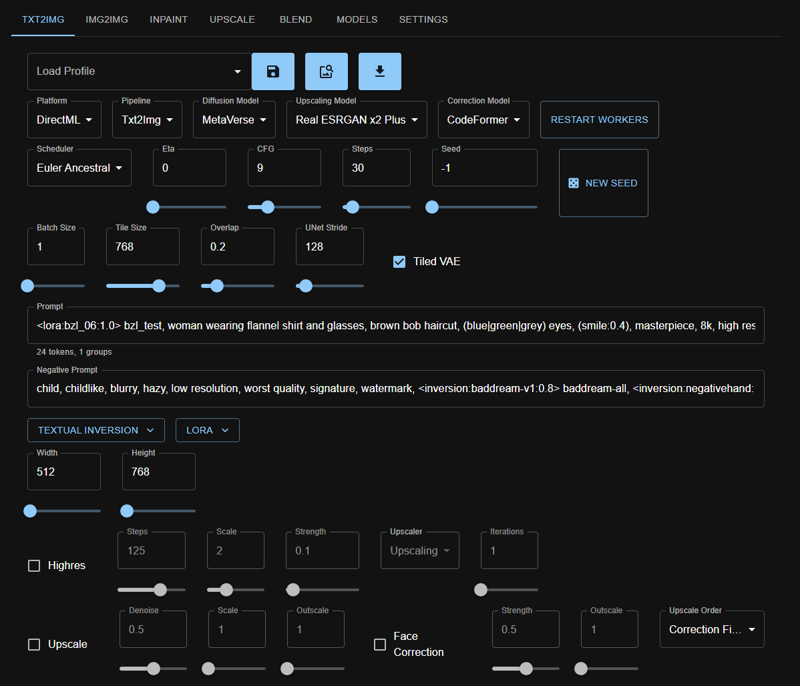800x686 pixels.
Task: Click the Width input field
Action: pos(64,472)
